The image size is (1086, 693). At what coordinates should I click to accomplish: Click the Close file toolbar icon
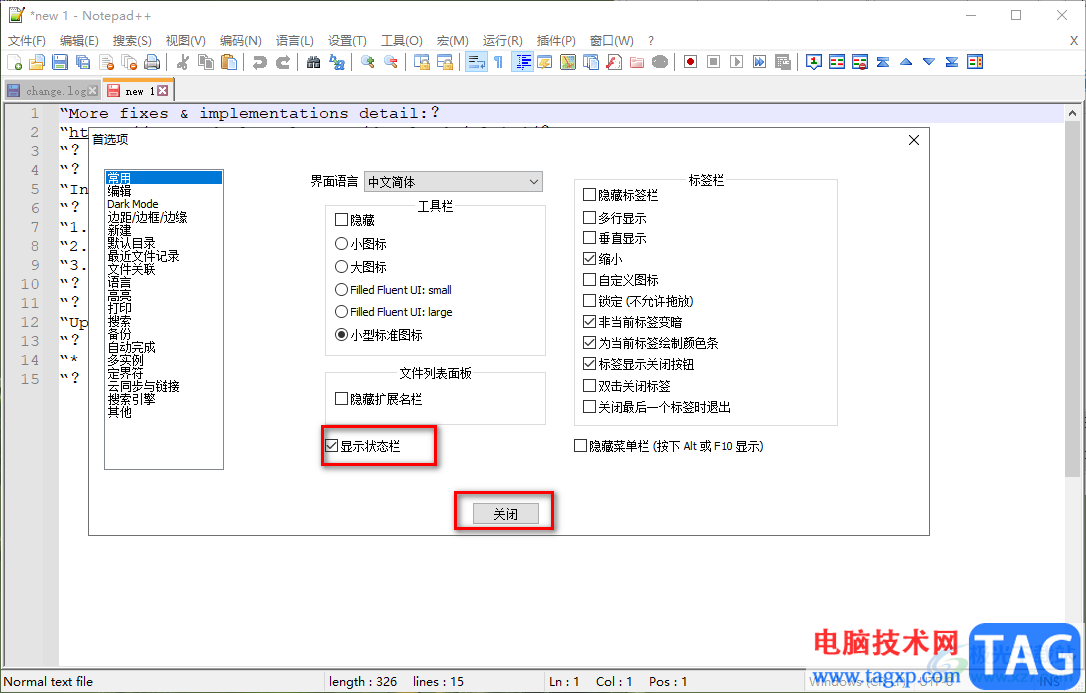coord(106,62)
